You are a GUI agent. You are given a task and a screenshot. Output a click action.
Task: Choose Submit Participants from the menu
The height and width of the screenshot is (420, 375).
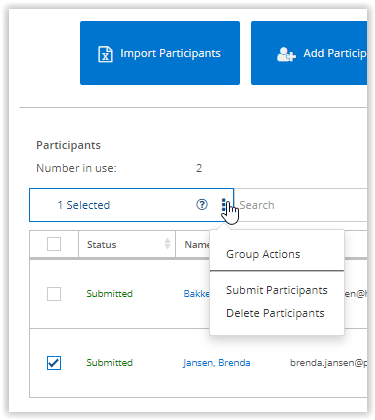click(277, 290)
